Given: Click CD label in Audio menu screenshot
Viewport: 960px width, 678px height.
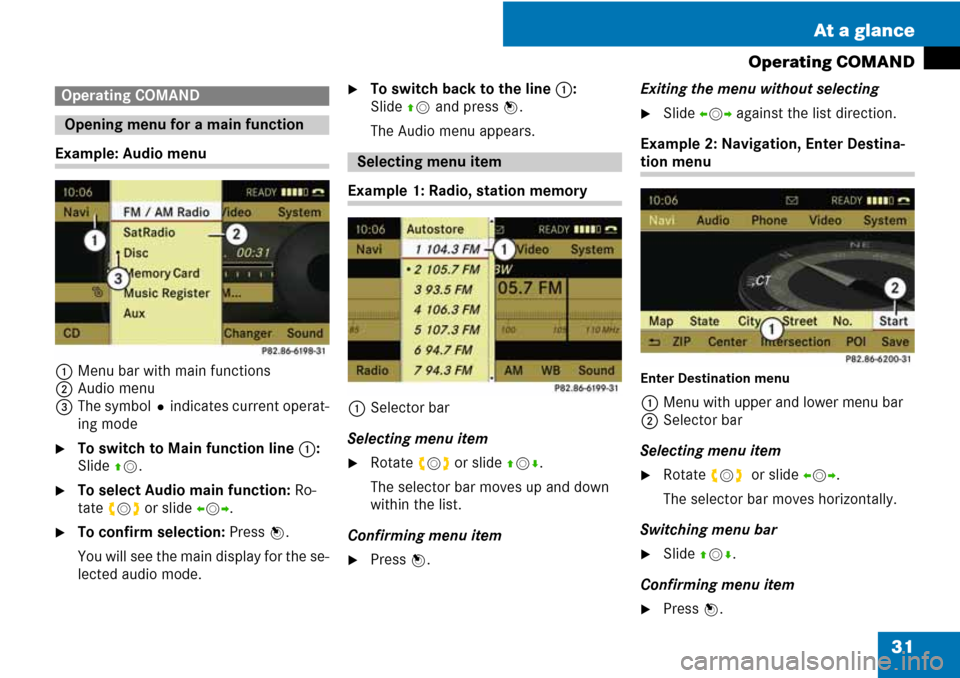Looking at the screenshot, I should 72,333.
